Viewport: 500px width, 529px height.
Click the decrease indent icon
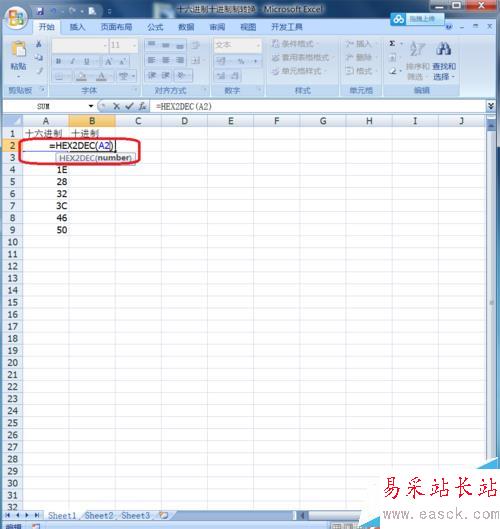point(151,75)
